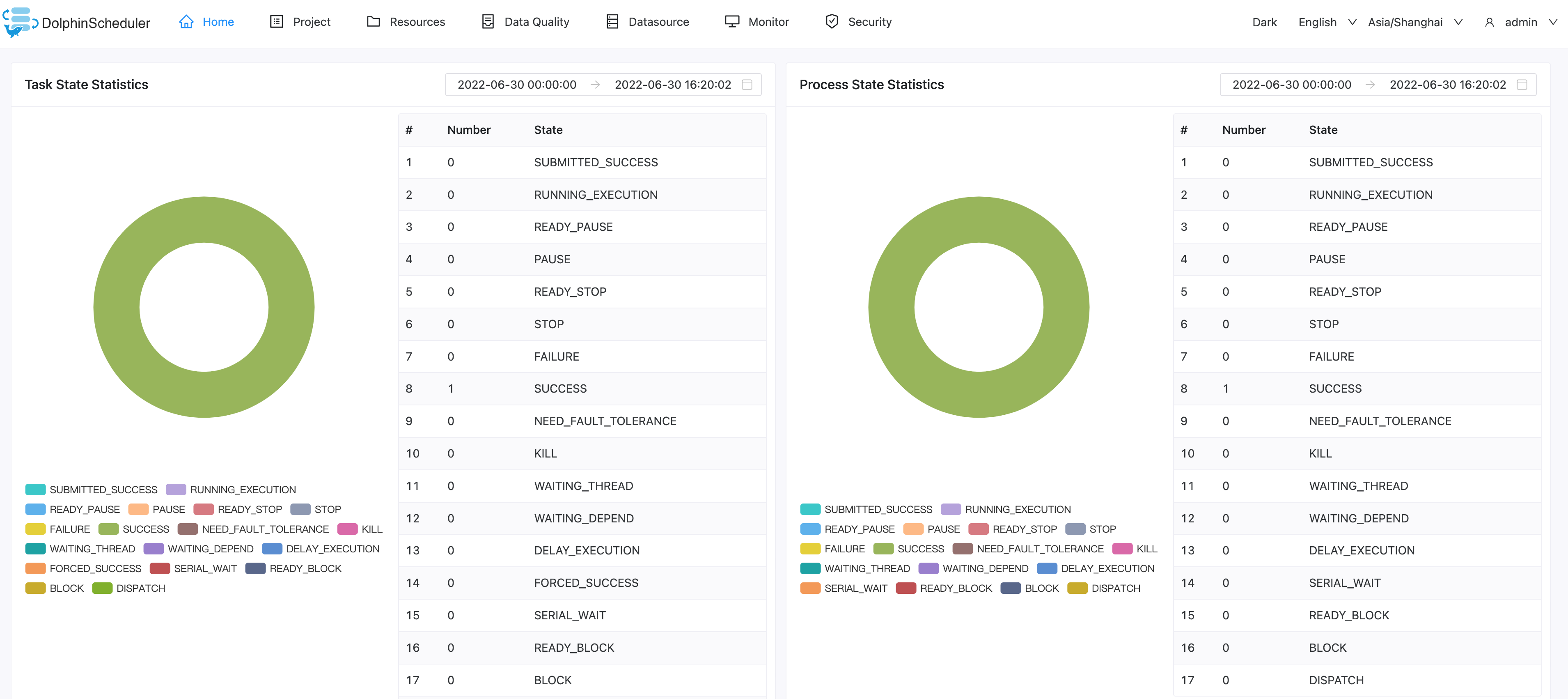Open Task State Statistics calendar icon
The image size is (1568, 699).
coord(747,85)
